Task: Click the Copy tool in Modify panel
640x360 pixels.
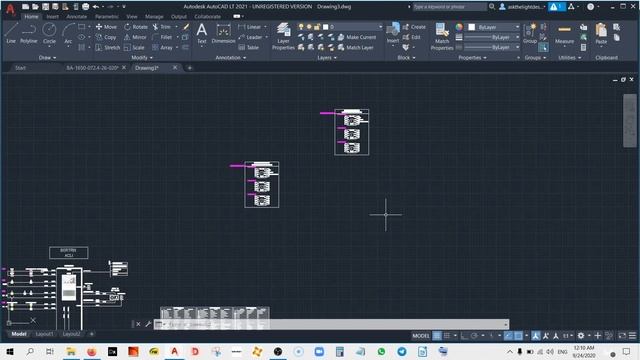Action: click(106, 37)
